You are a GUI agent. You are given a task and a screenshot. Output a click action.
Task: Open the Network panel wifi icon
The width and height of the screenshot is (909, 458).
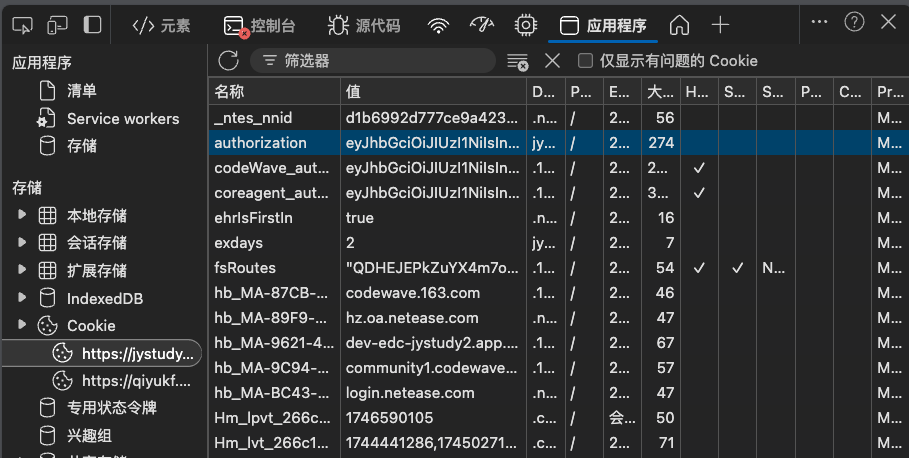click(438, 25)
